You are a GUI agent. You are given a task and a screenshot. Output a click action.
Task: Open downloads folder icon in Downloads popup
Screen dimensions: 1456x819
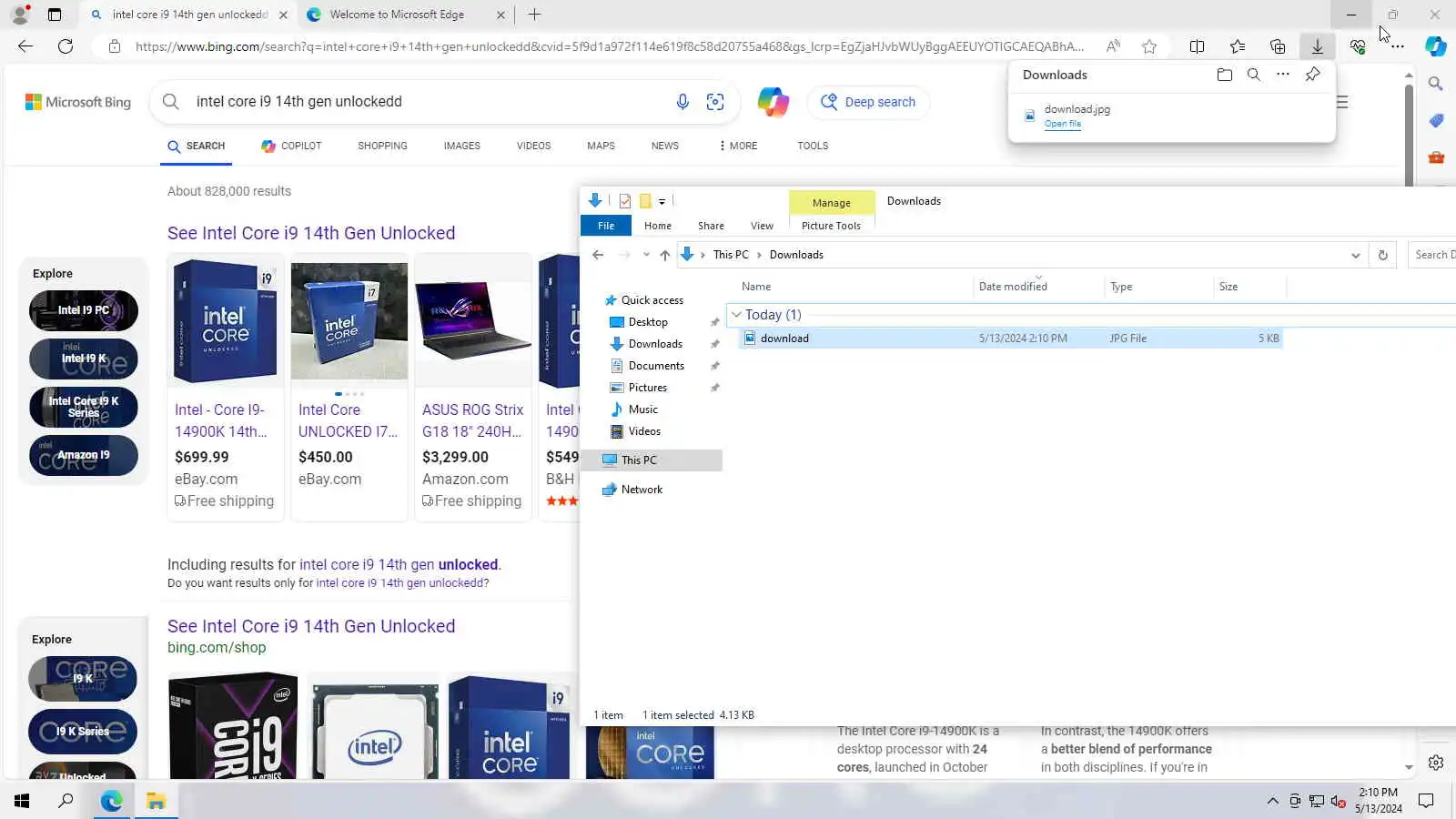pos(1225,75)
